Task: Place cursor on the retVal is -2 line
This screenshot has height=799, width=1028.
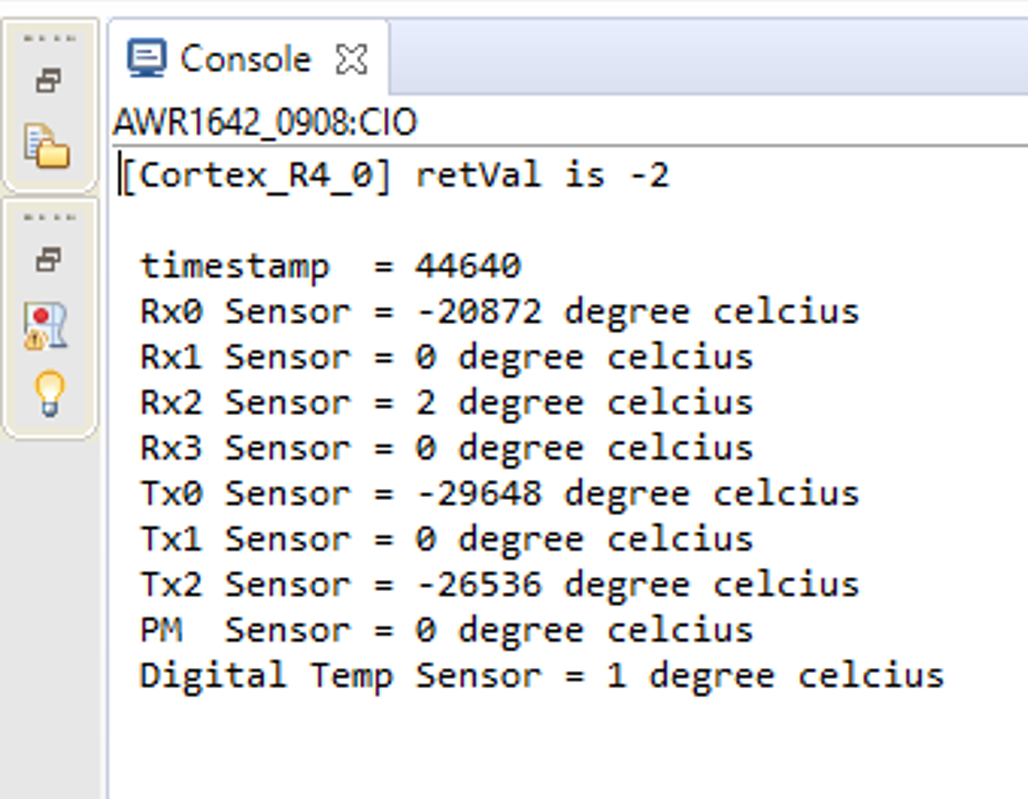Action: (541, 176)
